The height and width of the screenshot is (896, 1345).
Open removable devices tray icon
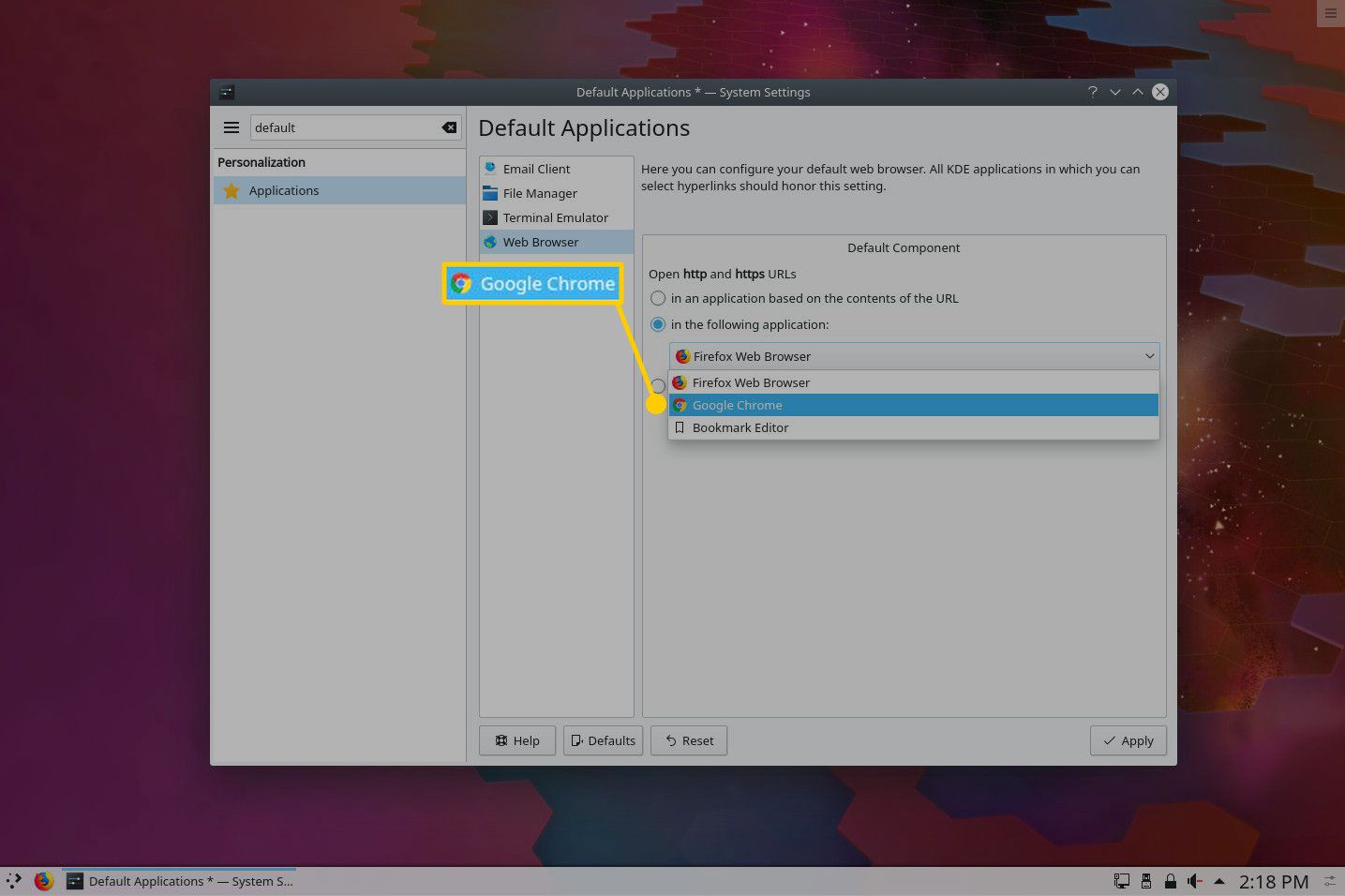pyautogui.click(x=1146, y=881)
